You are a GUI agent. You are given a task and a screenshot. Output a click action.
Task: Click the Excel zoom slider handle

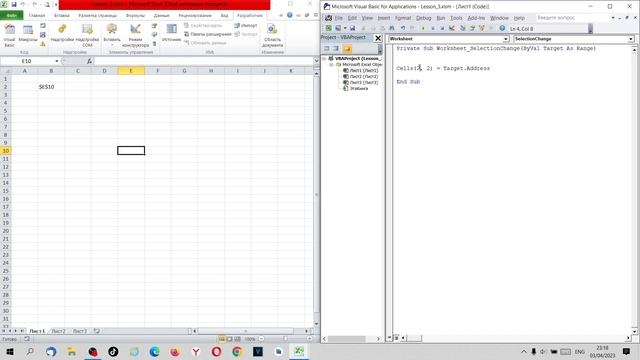pos(285,339)
